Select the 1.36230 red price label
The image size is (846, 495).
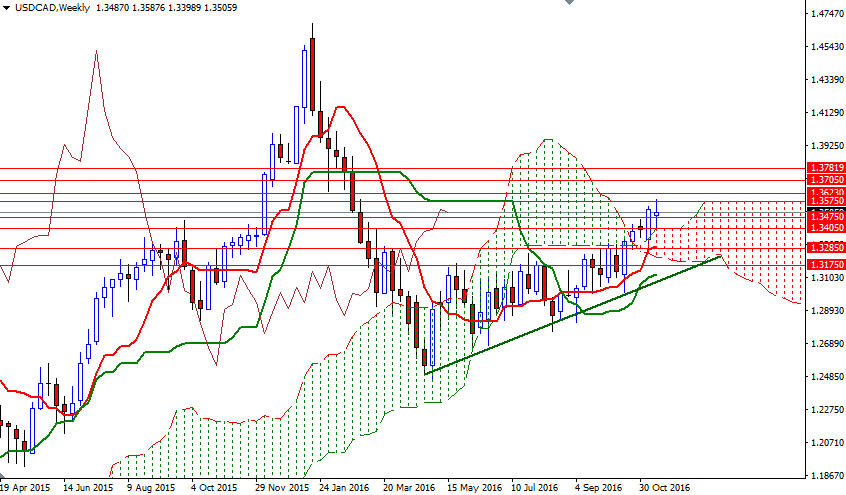pos(825,192)
